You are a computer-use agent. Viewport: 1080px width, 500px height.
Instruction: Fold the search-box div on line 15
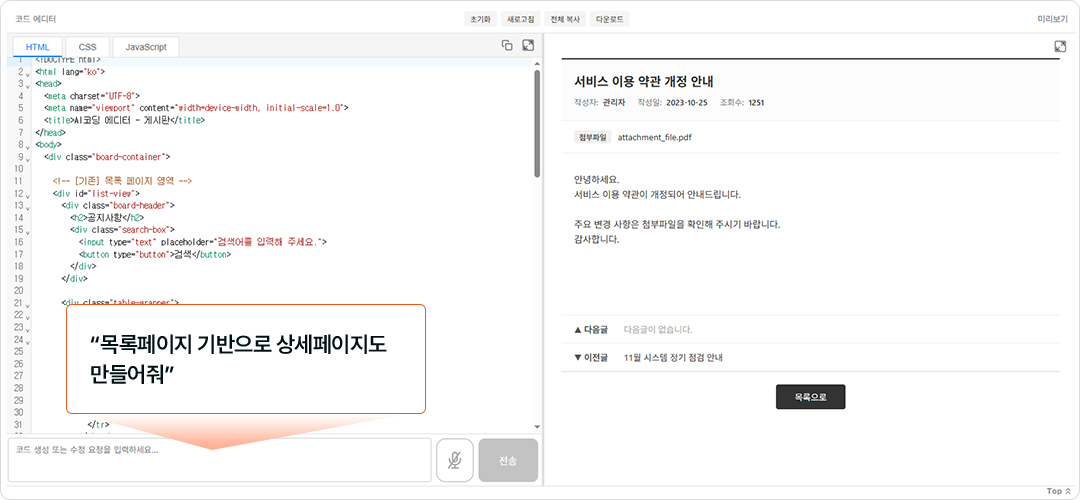click(x=28, y=230)
